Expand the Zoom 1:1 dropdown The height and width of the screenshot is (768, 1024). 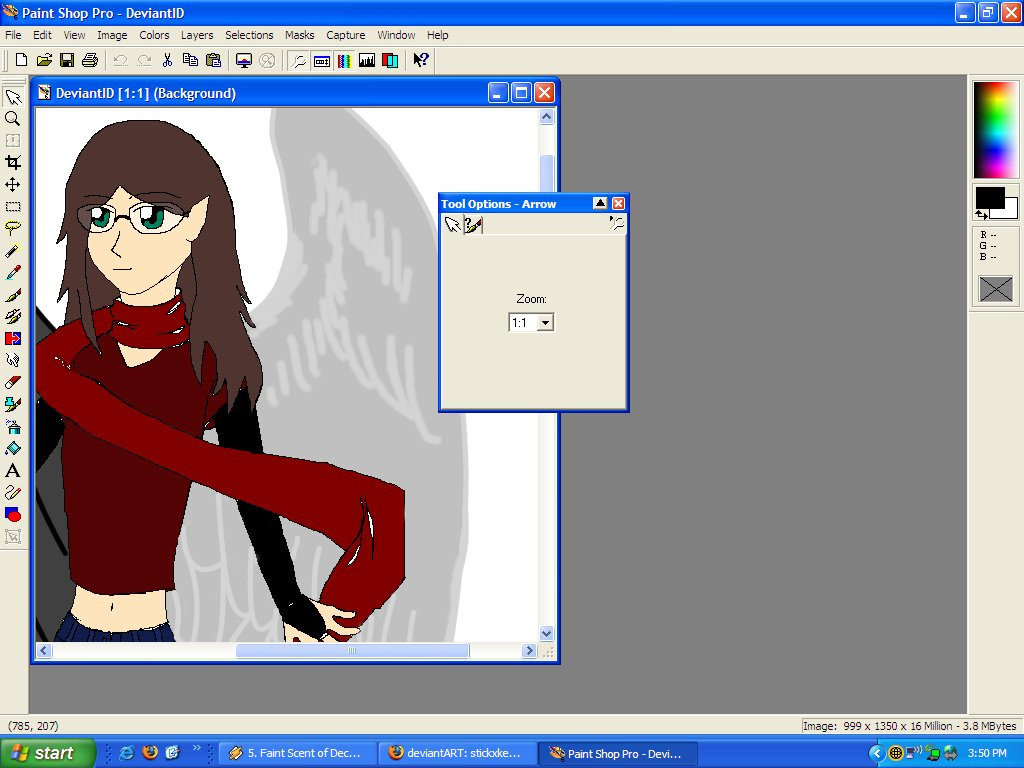pos(545,323)
